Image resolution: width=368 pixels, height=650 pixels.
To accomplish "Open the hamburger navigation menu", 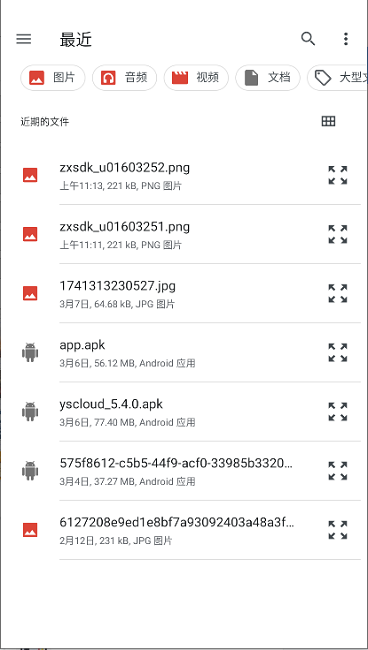I will tap(24, 39).
